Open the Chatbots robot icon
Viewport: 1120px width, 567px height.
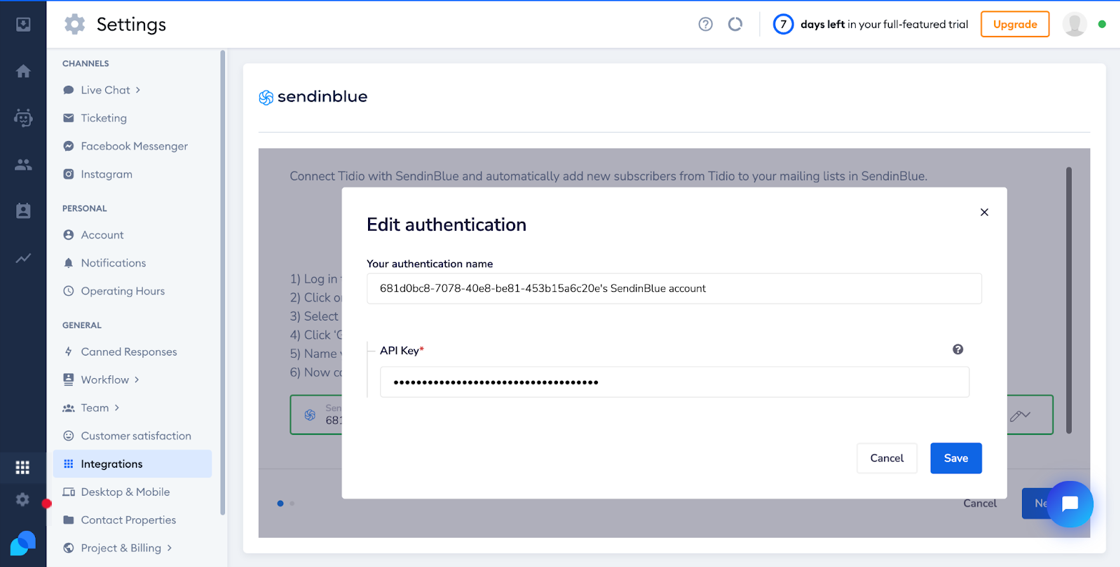(23, 118)
